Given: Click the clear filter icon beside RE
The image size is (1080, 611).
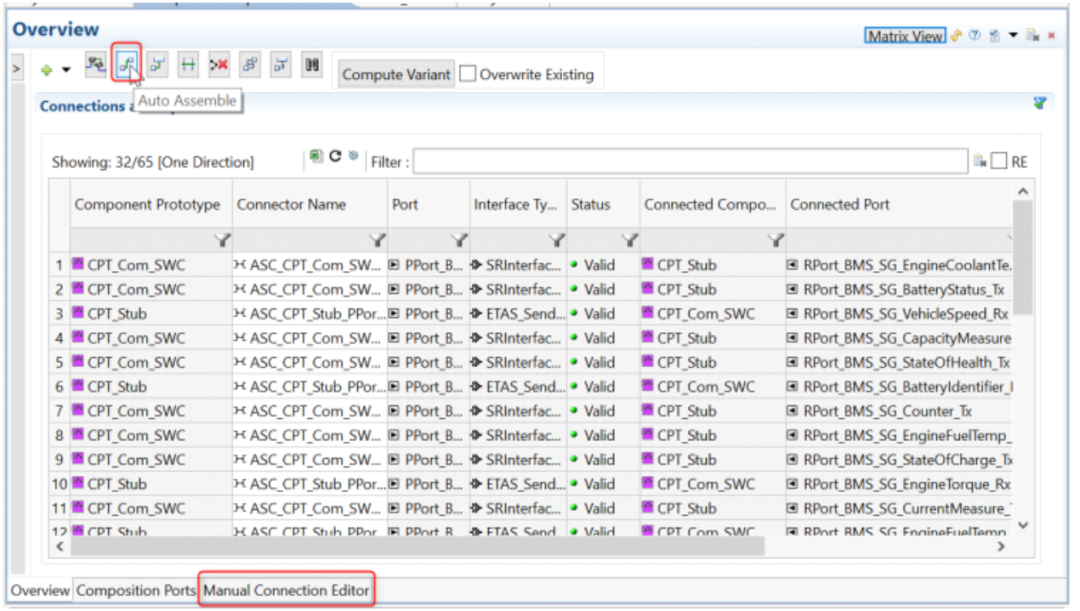Looking at the screenshot, I should [979, 162].
